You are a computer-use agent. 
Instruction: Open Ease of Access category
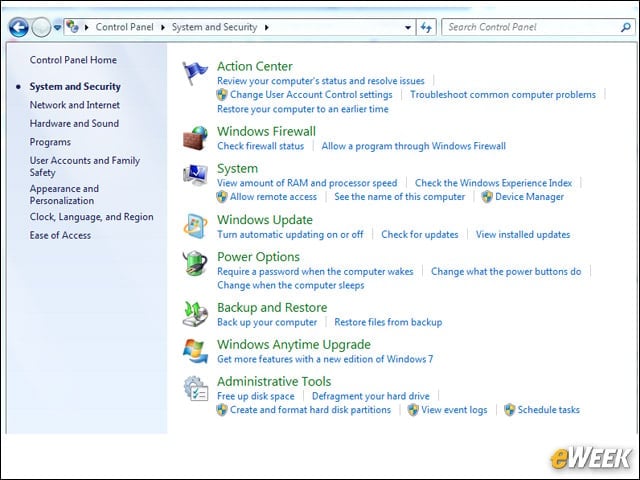click(60, 235)
